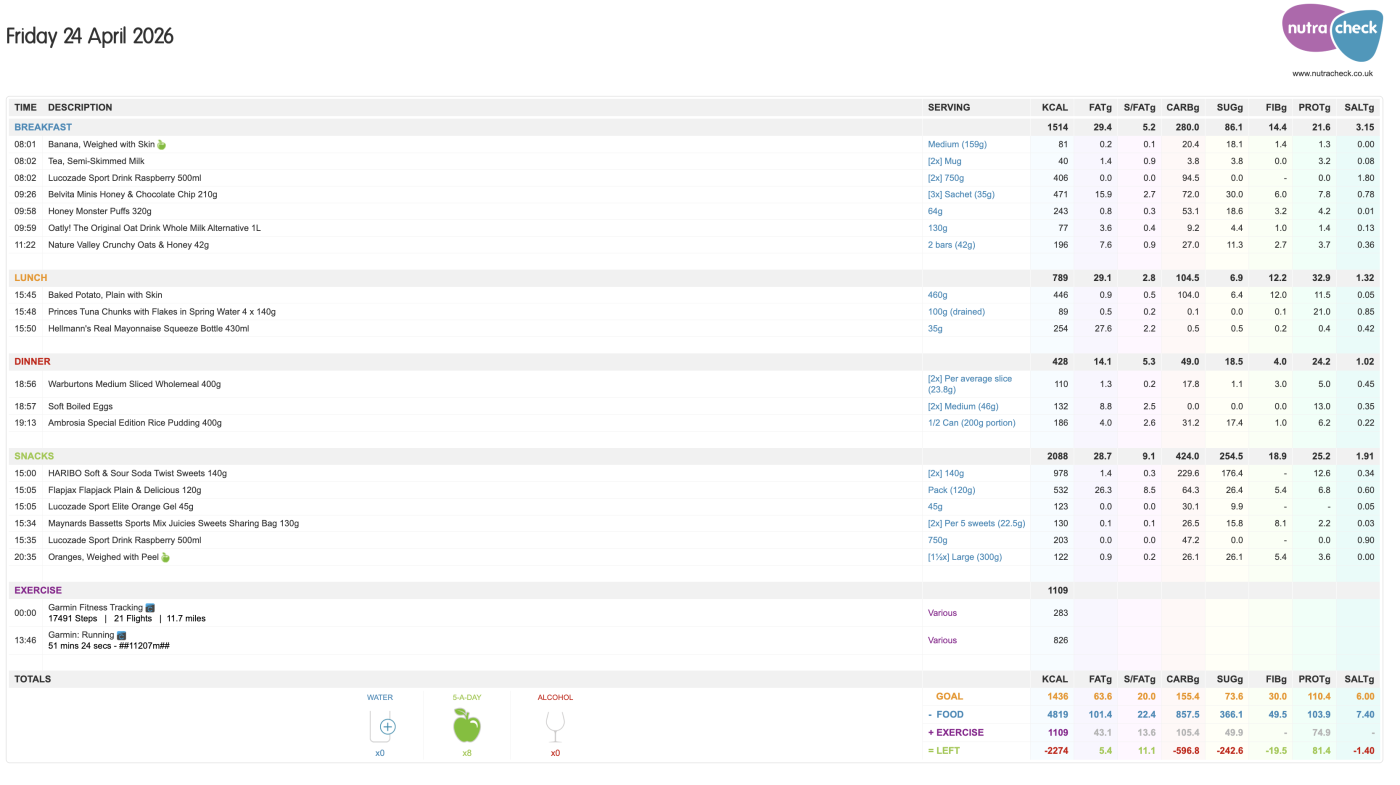This screenshot has height=785, width=1400.
Task: Click the Nutracheck logo
Action: pyautogui.click(x=1331, y=32)
